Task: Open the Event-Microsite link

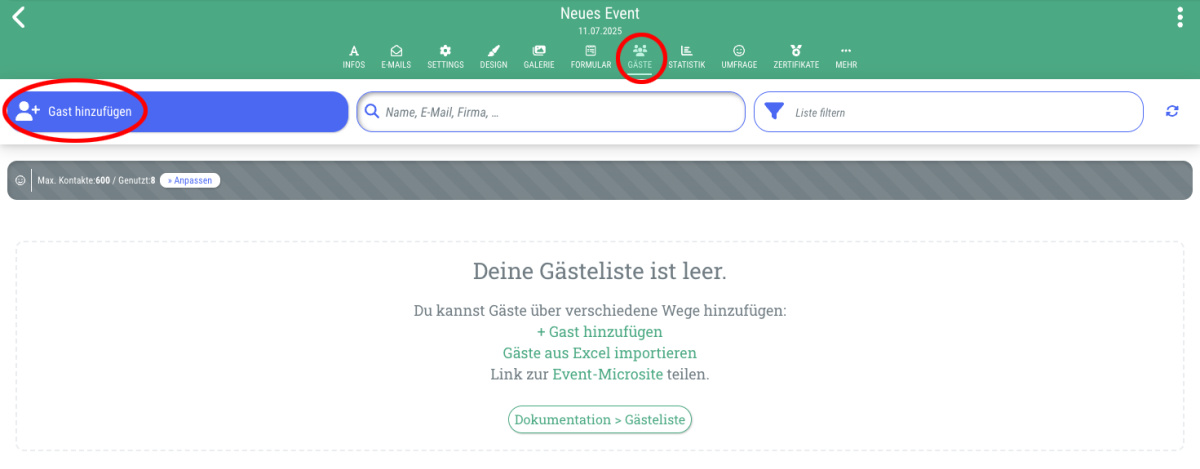Action: click(x=608, y=374)
